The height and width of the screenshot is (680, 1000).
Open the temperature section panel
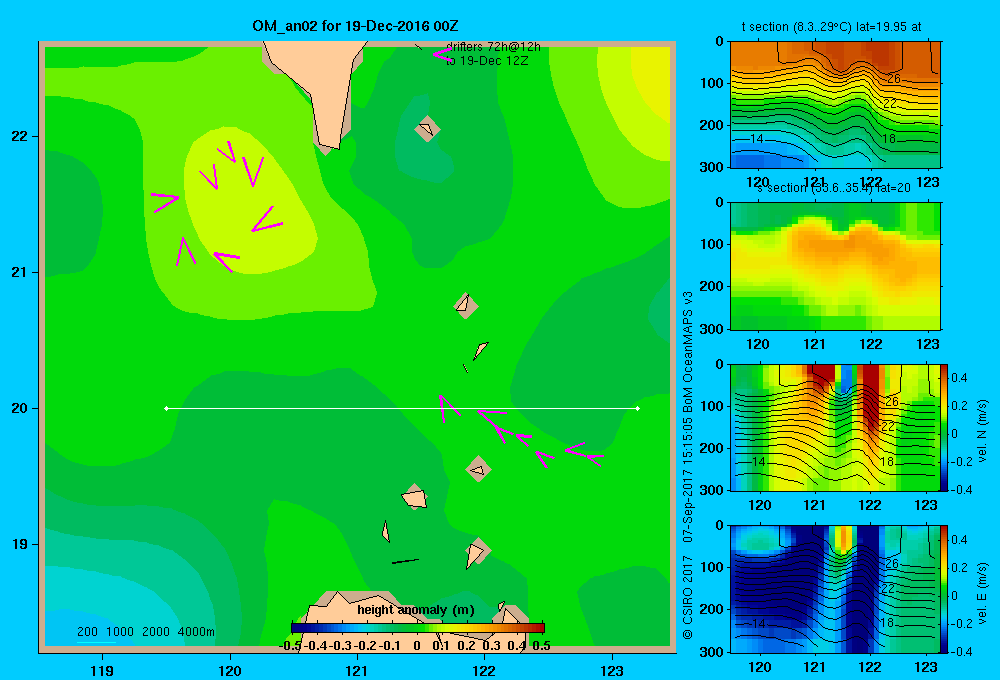click(x=835, y=105)
